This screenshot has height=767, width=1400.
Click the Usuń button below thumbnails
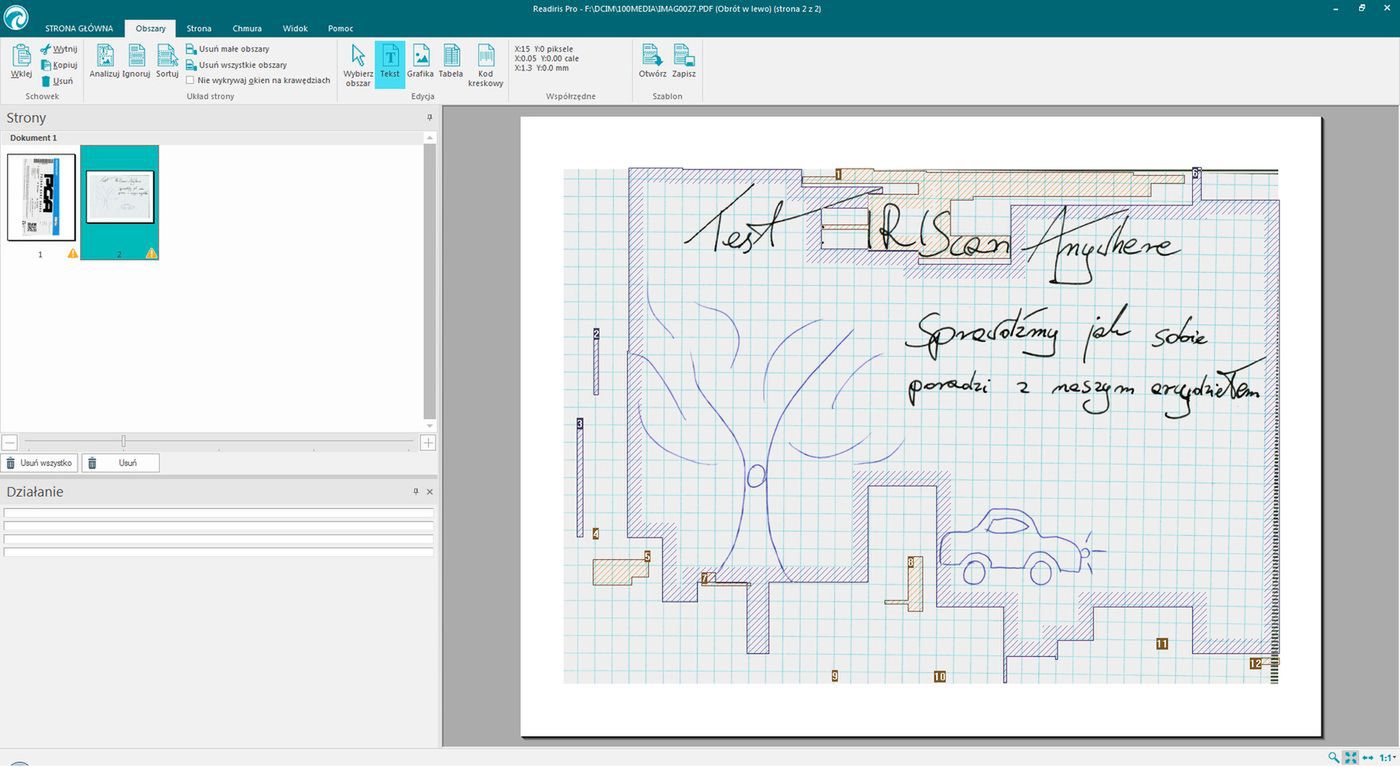pyautogui.click(x=120, y=463)
